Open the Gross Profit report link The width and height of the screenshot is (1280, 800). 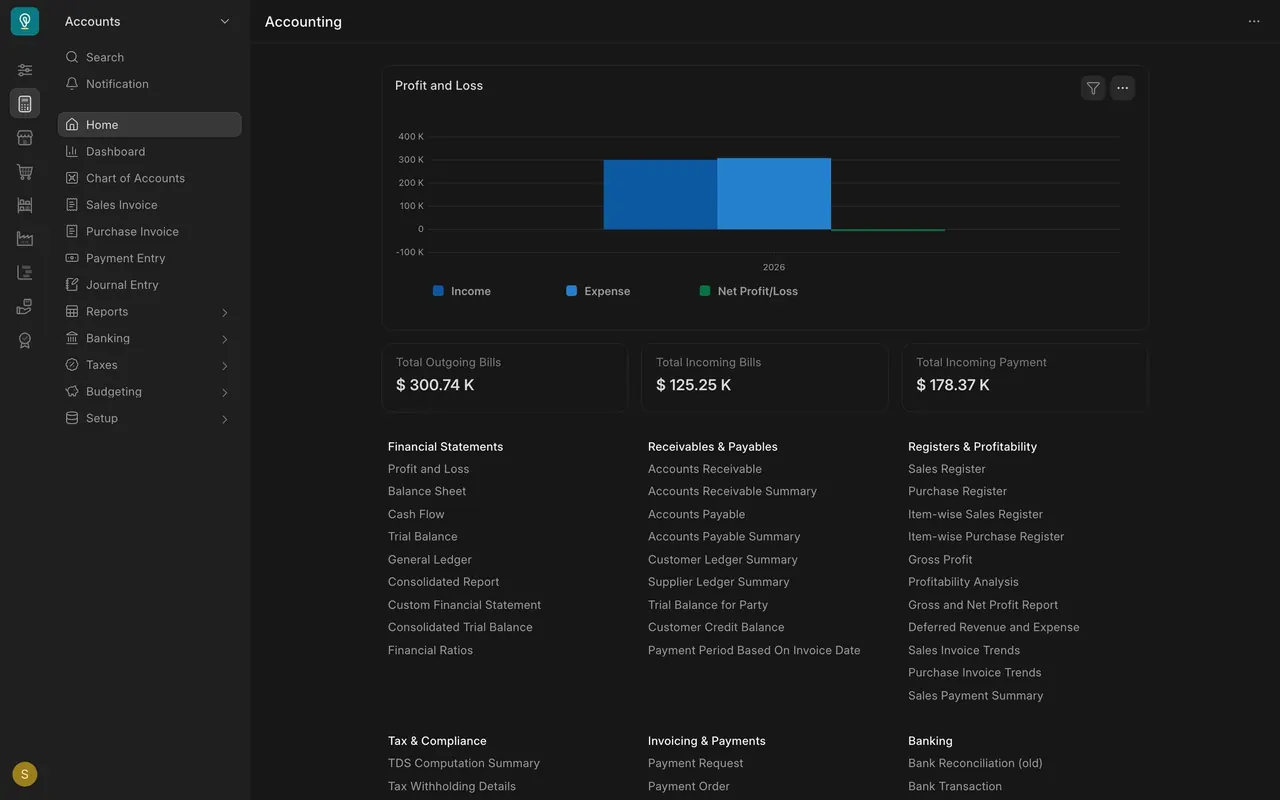click(940, 560)
